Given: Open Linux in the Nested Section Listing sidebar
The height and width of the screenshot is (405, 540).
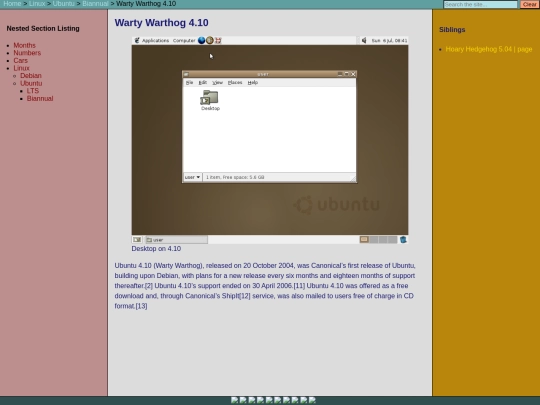Looking at the screenshot, I should (21, 68).
